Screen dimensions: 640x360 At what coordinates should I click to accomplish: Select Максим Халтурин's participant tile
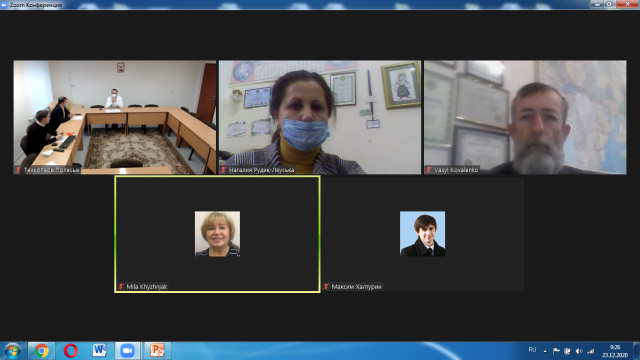coord(422,234)
